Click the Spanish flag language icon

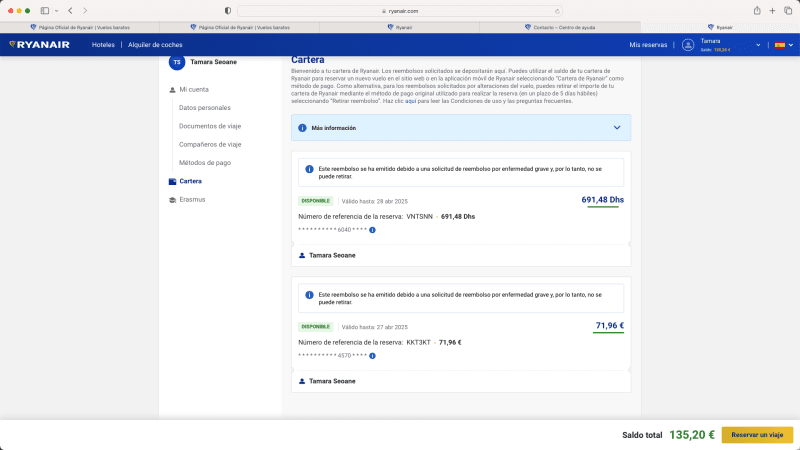click(780, 45)
